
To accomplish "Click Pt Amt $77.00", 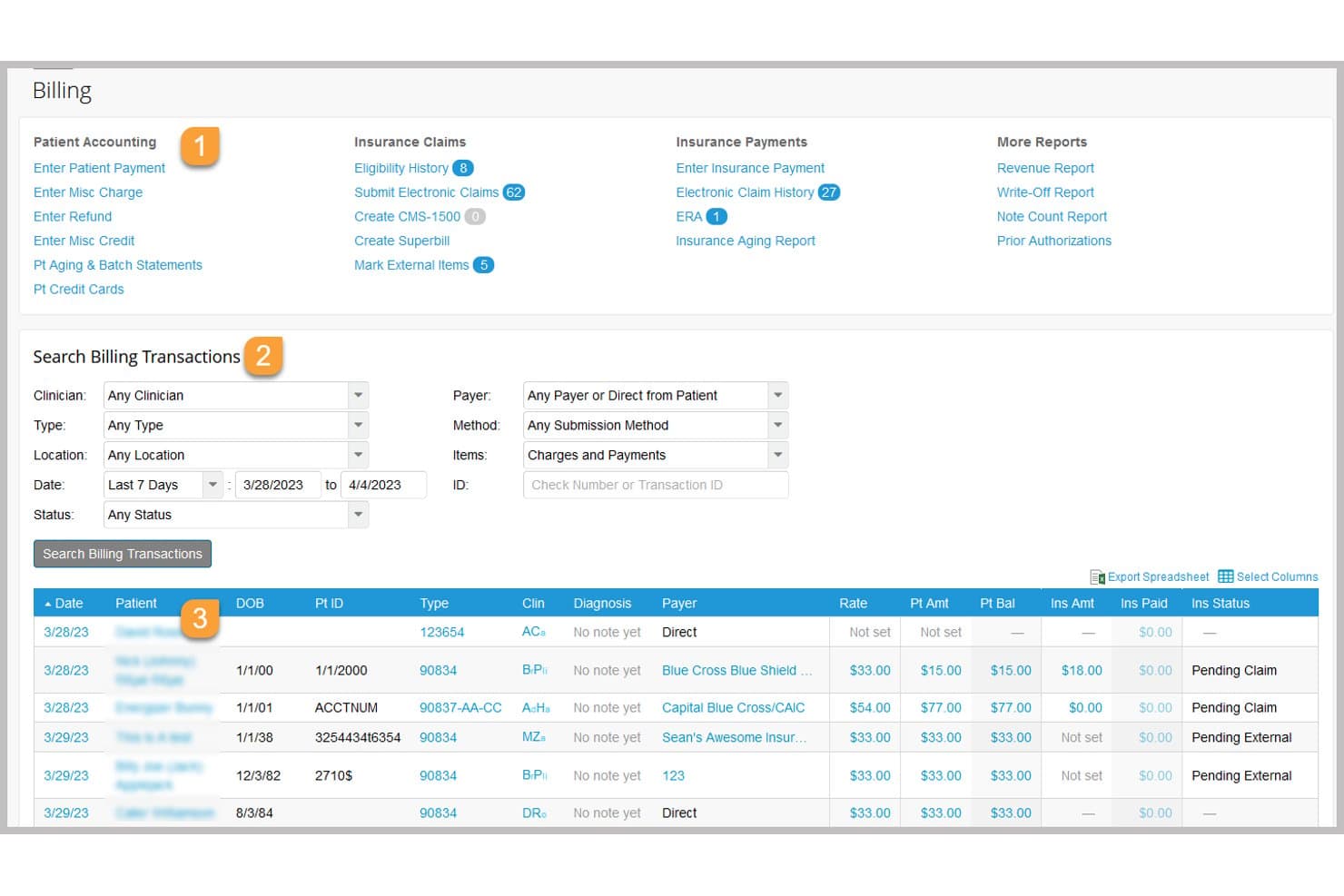I will pos(941,708).
